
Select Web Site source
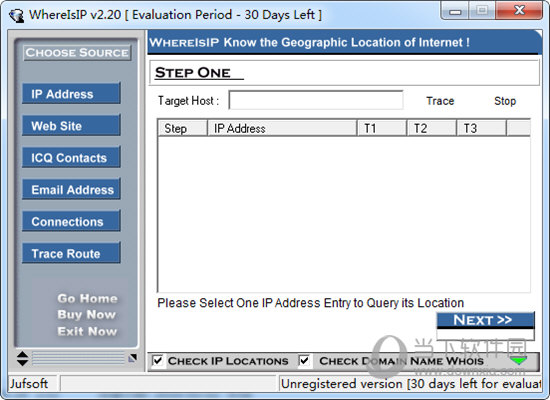coord(71,126)
